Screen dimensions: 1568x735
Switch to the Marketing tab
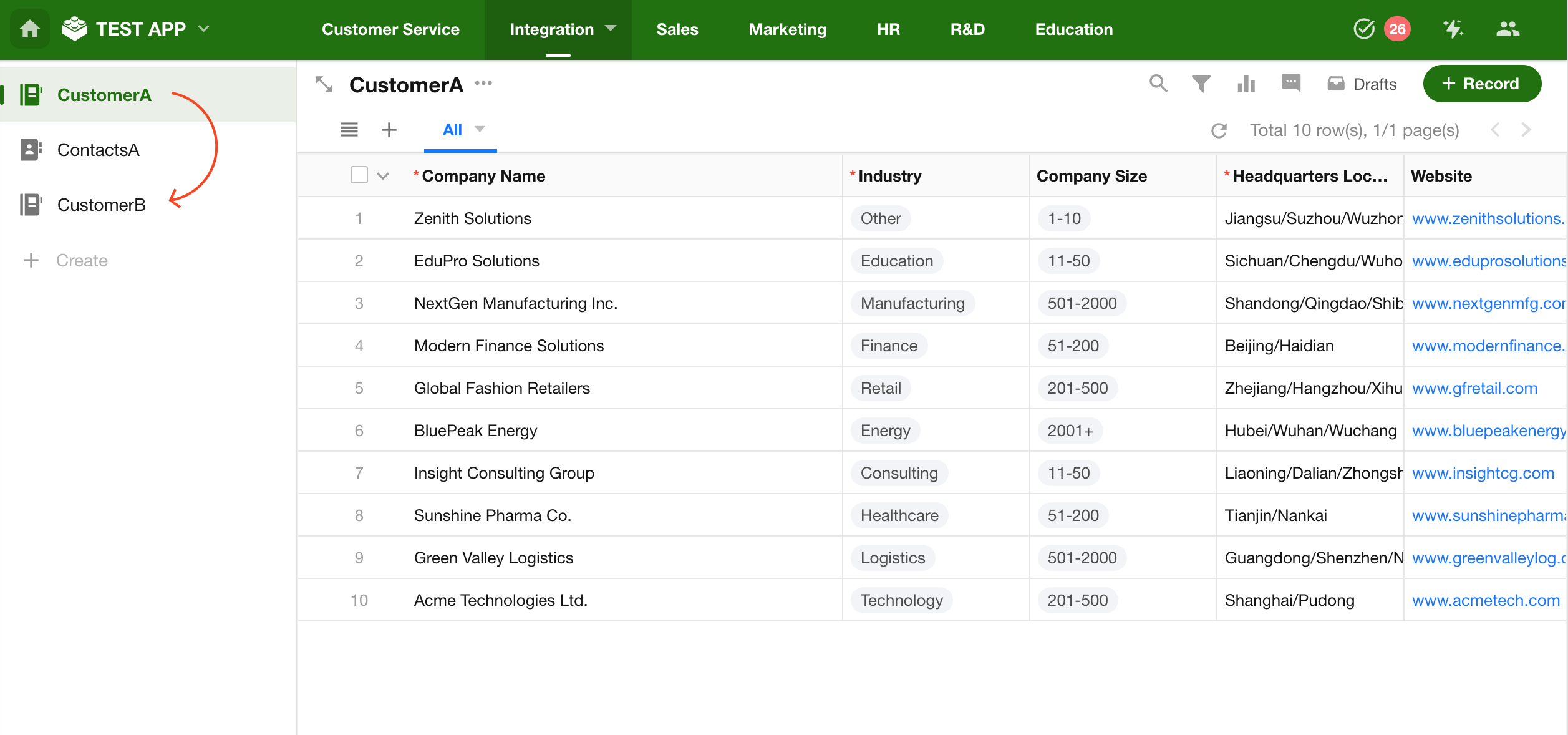(787, 29)
